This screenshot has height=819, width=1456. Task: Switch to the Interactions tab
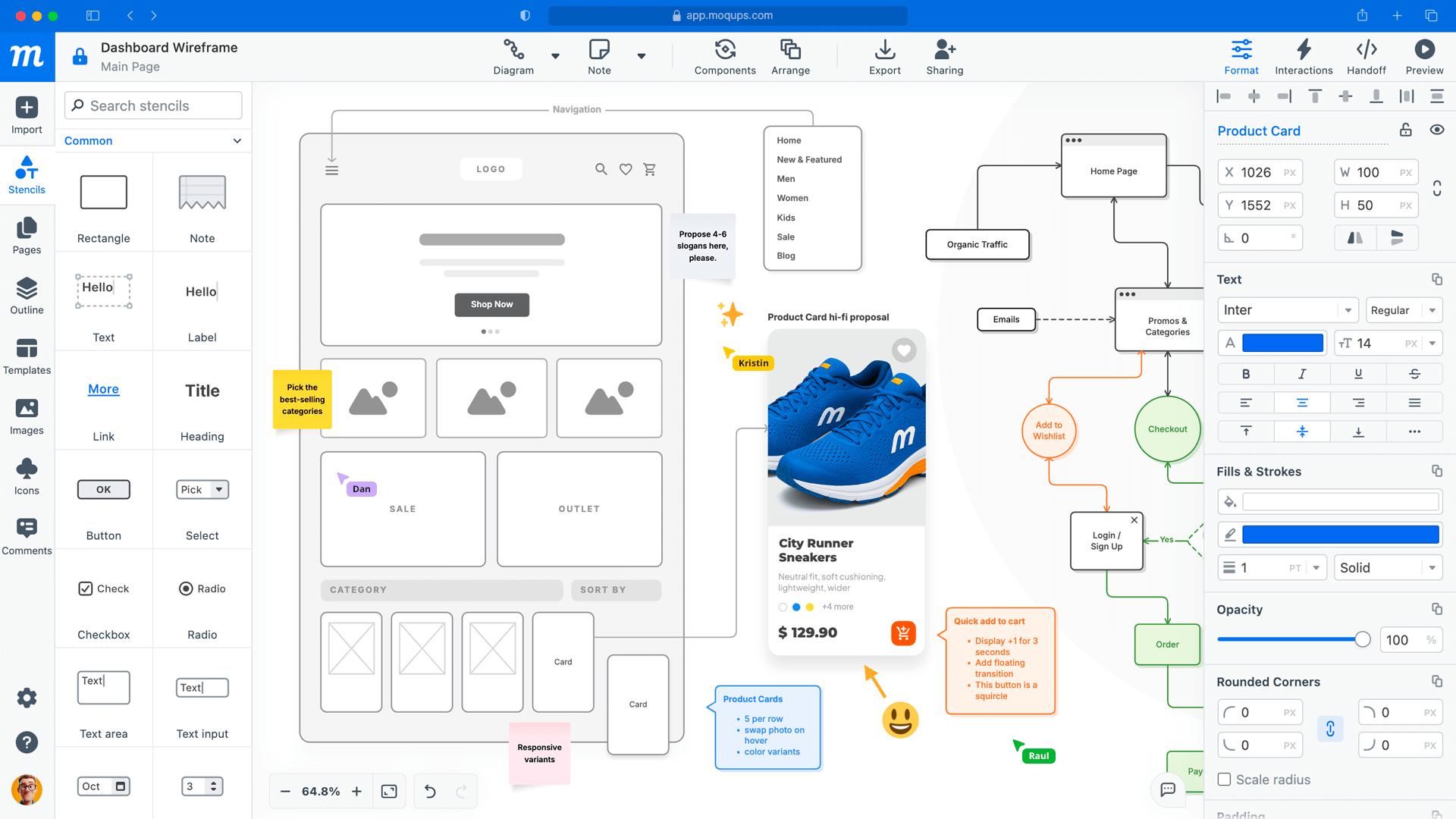(x=1304, y=57)
